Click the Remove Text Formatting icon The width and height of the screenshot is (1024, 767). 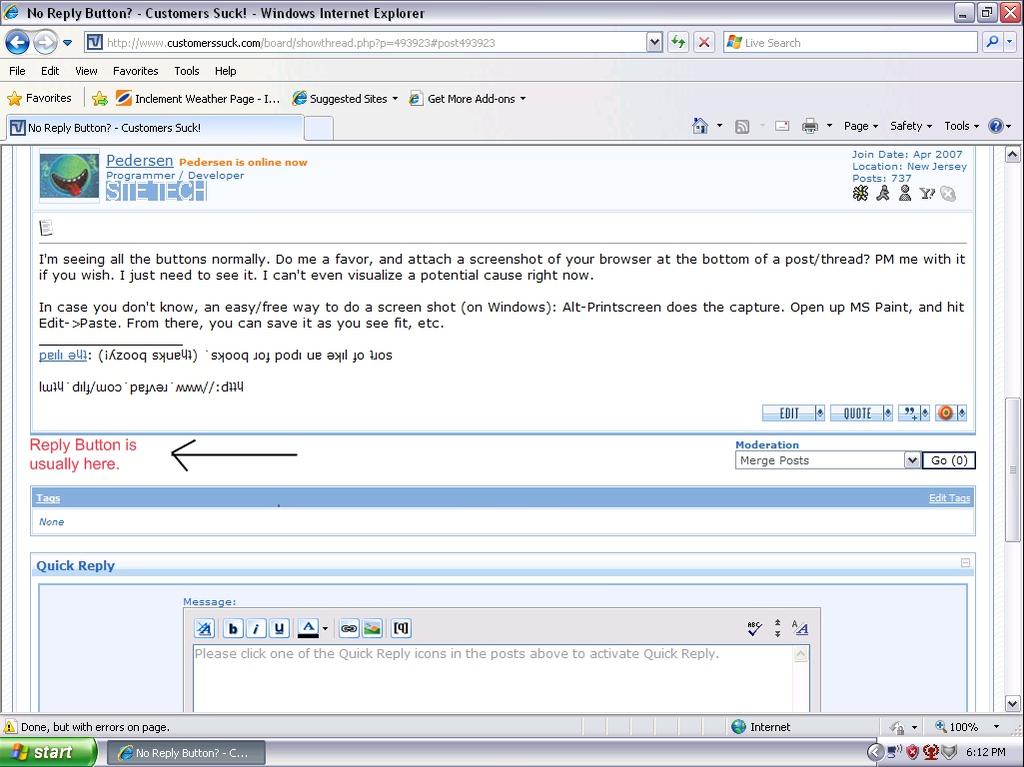tap(204, 629)
